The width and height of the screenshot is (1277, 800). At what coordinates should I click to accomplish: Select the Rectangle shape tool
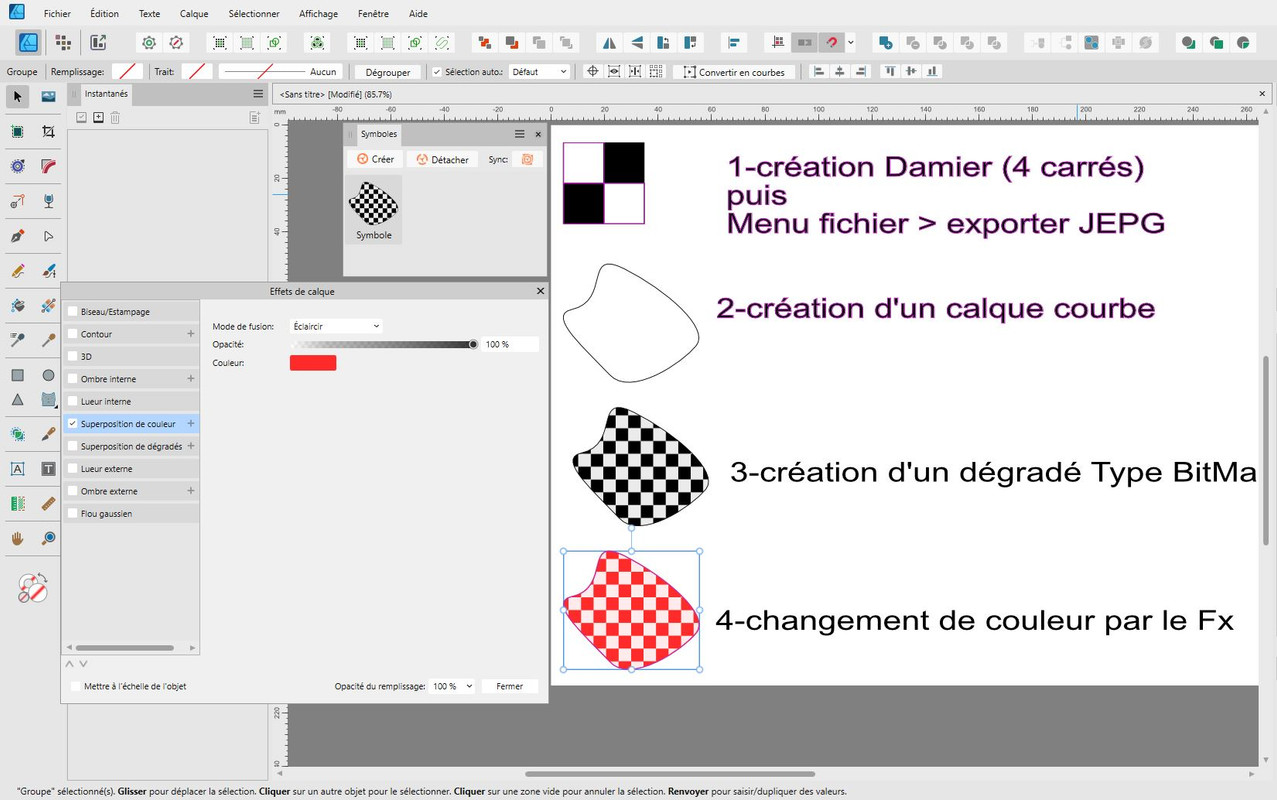17,376
